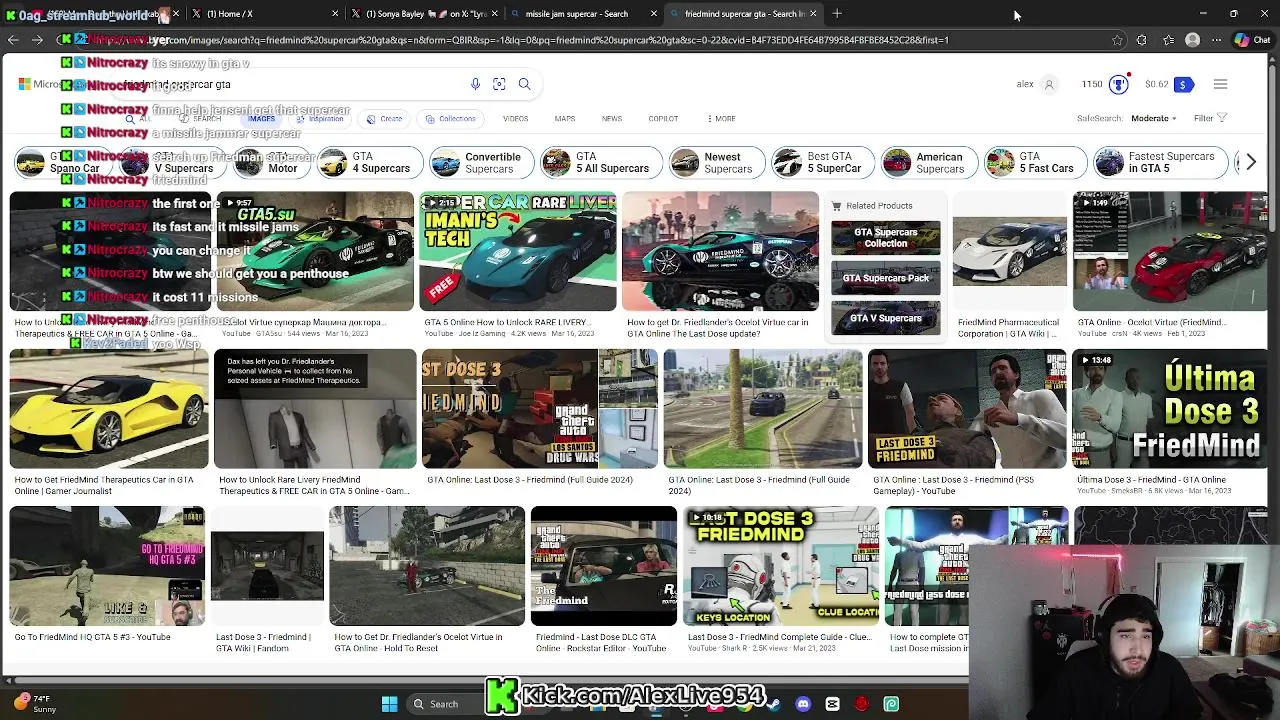The height and width of the screenshot is (720, 1280).
Task: Open Microsoft Rewards trophy icon
Action: [1118, 84]
